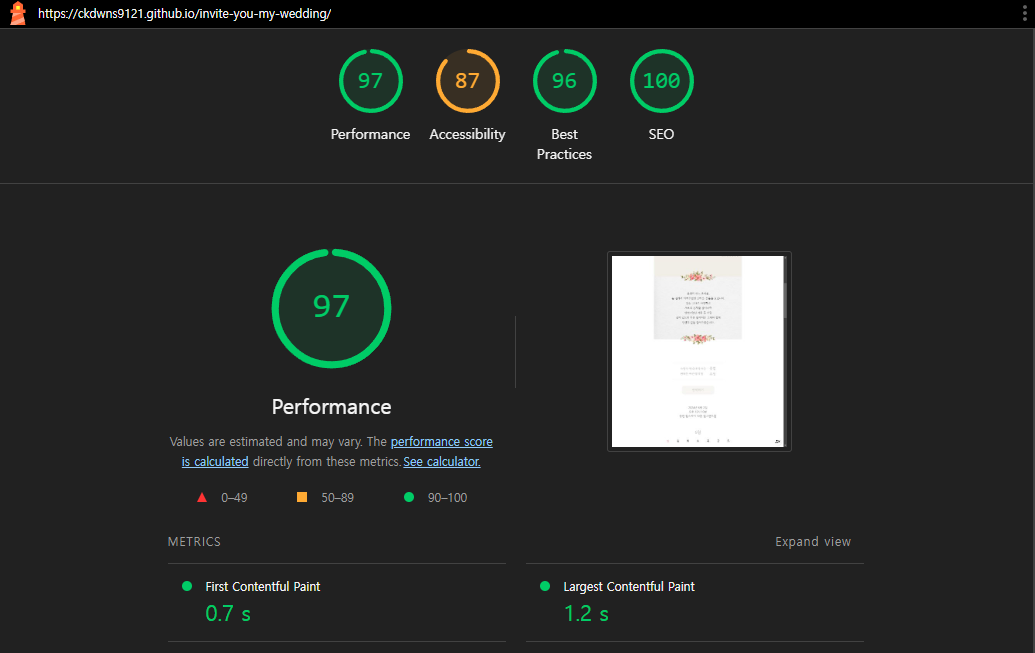1035x653 pixels.
Task: Click the '0–49' legend text
Action: (234, 498)
